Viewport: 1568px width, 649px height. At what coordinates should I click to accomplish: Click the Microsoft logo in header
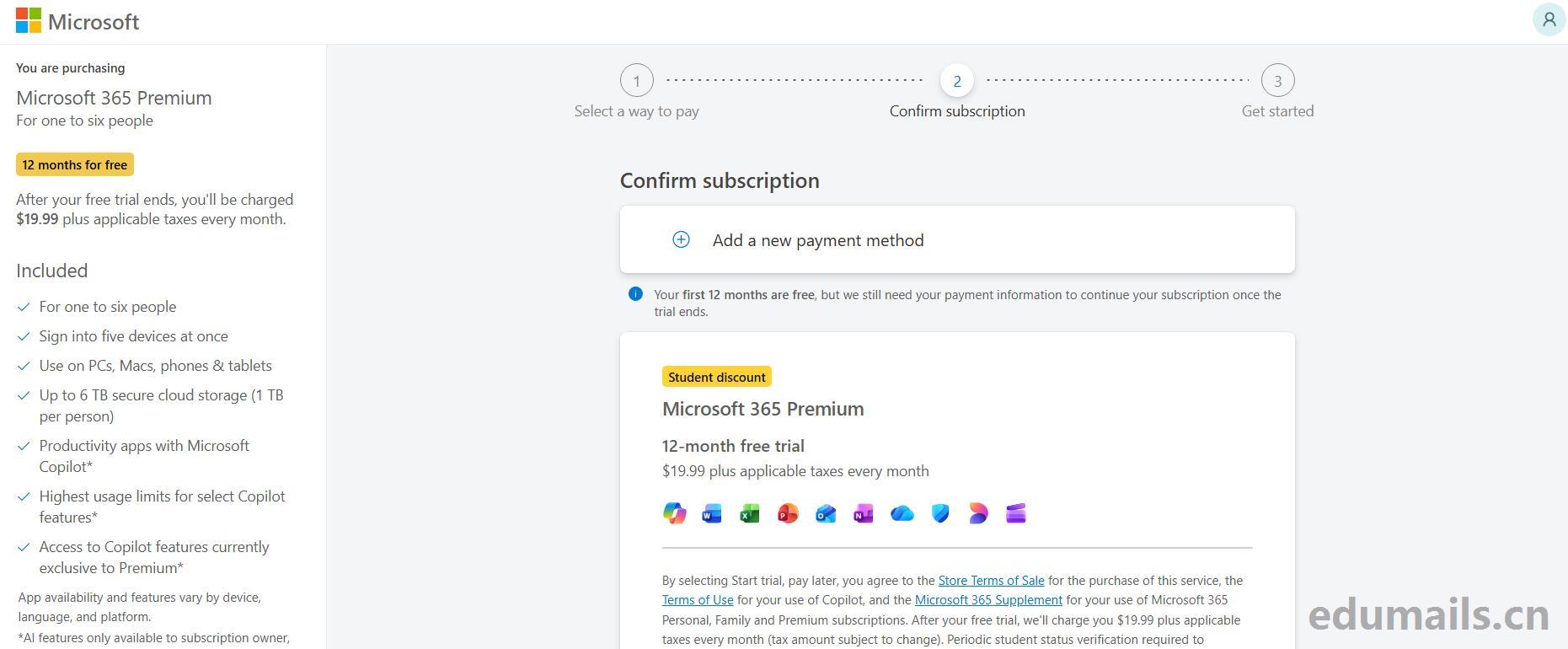[x=78, y=21]
